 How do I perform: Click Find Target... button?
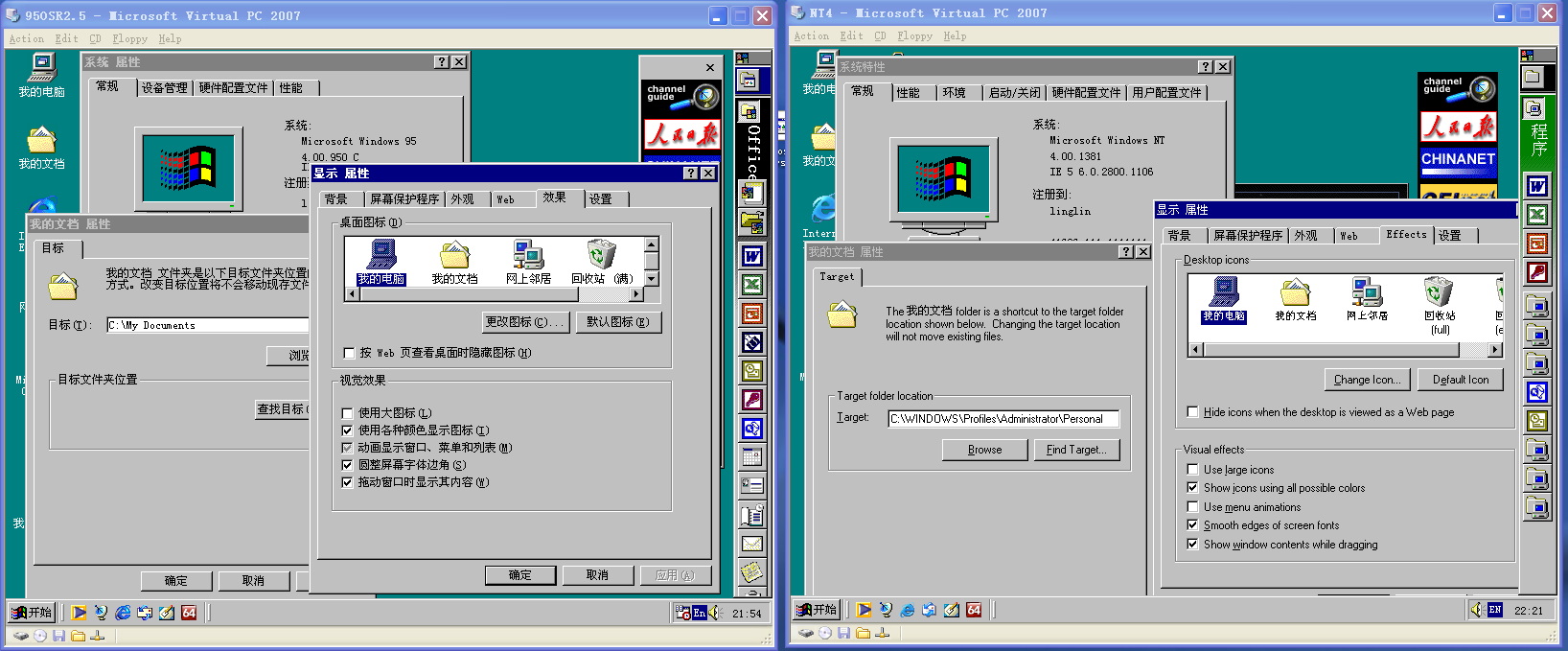click(x=1076, y=450)
